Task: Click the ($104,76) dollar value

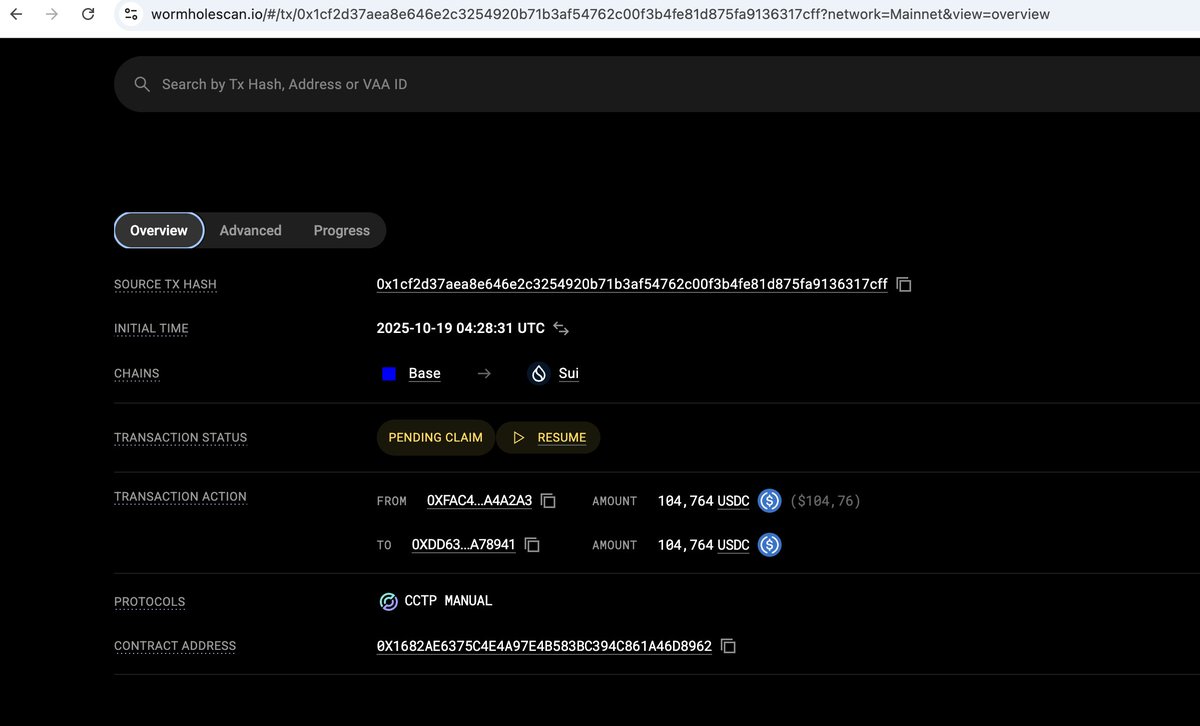Action: pos(825,501)
